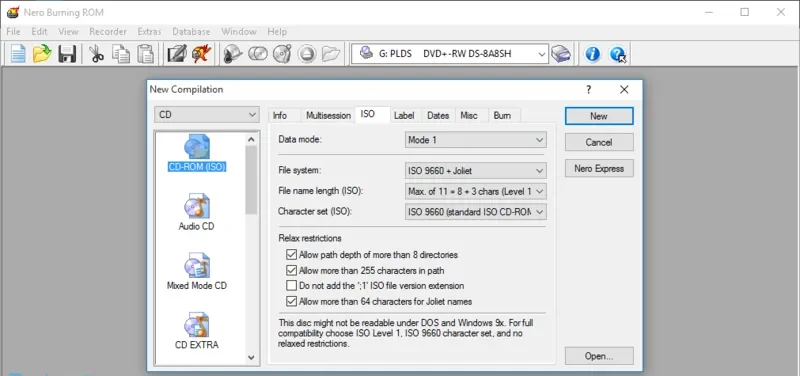Viewport: 800px width, 376px height.
Task: Click the Eject disc toolbar icon
Action: tap(307, 54)
